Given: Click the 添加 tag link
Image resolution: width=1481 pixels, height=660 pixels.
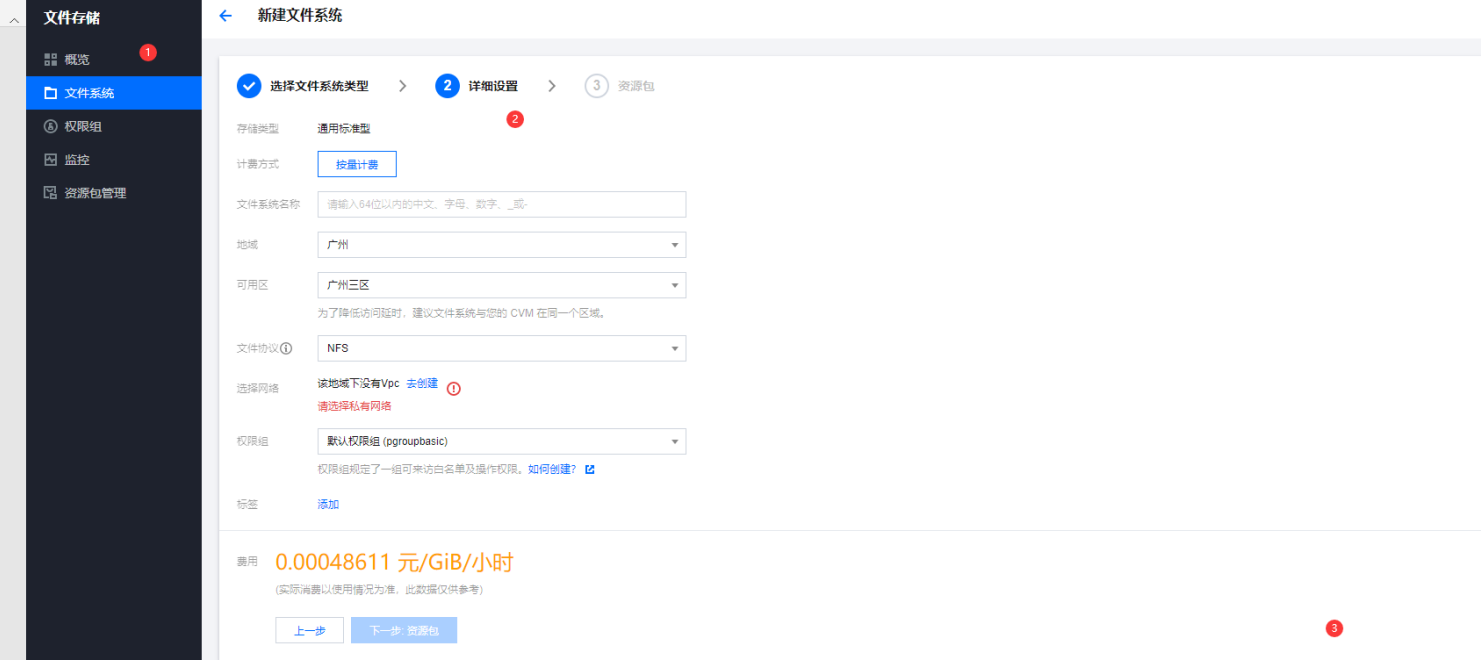Looking at the screenshot, I should pyautogui.click(x=328, y=504).
